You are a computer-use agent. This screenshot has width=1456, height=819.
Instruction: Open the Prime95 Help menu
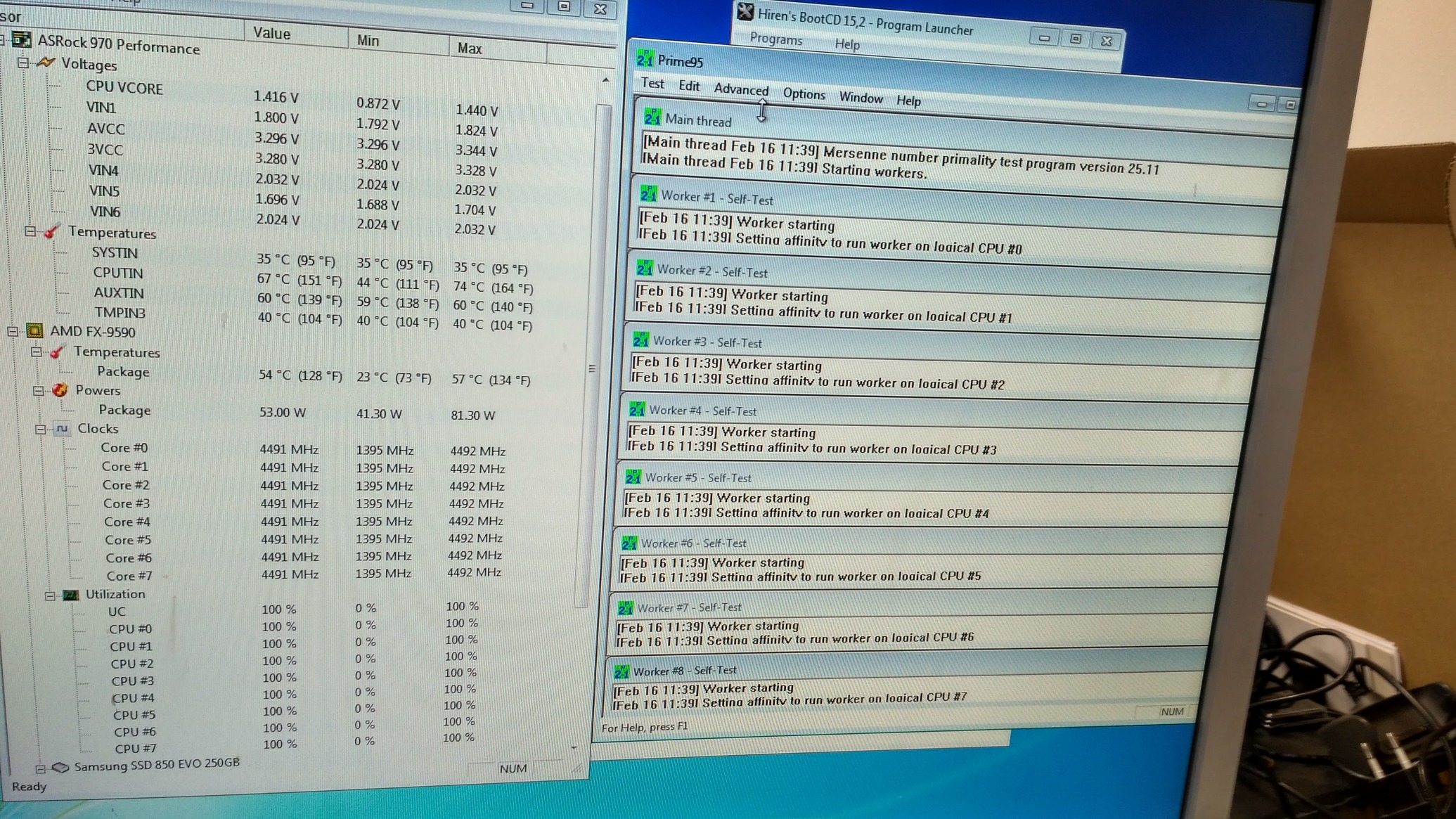coord(908,101)
